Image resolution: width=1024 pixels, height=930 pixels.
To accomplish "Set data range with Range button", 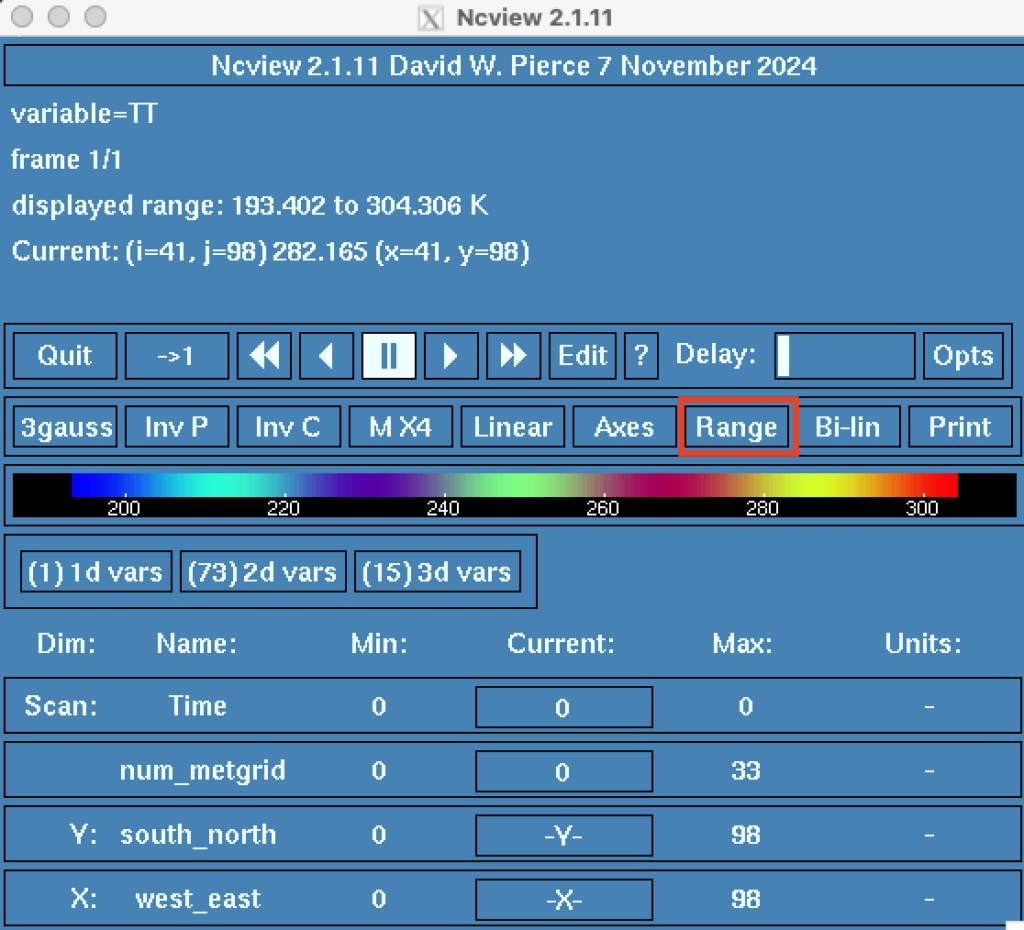I will click(x=737, y=427).
